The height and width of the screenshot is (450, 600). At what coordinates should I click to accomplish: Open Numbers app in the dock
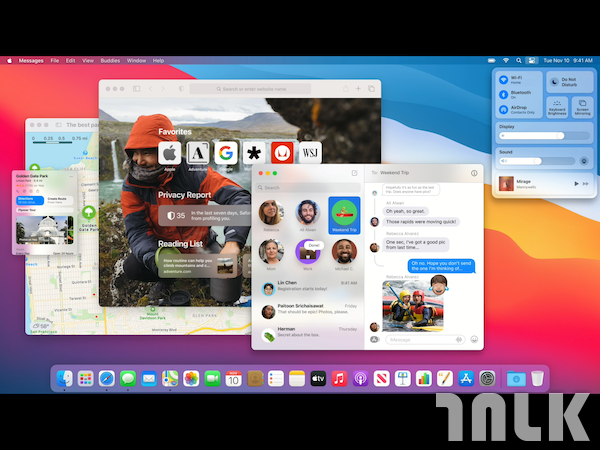coord(424,378)
